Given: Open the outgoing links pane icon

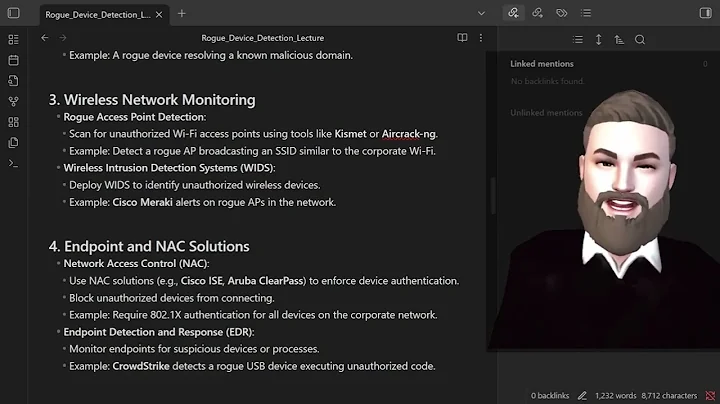Looking at the screenshot, I should (537, 13).
